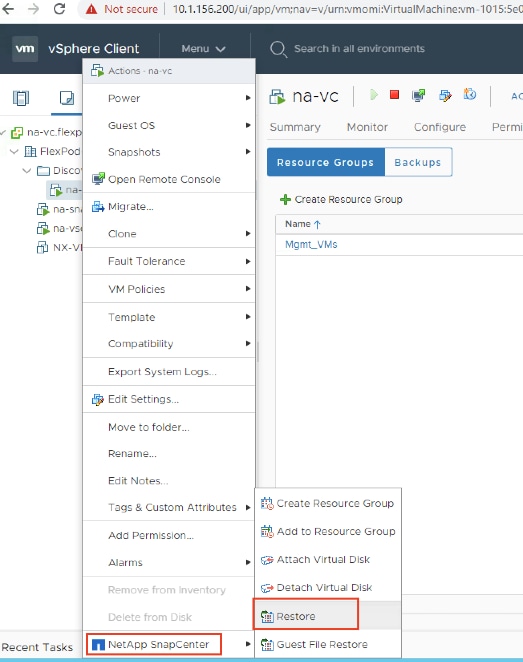Expand the Clone submenu arrow

pyautogui.click(x=248, y=233)
